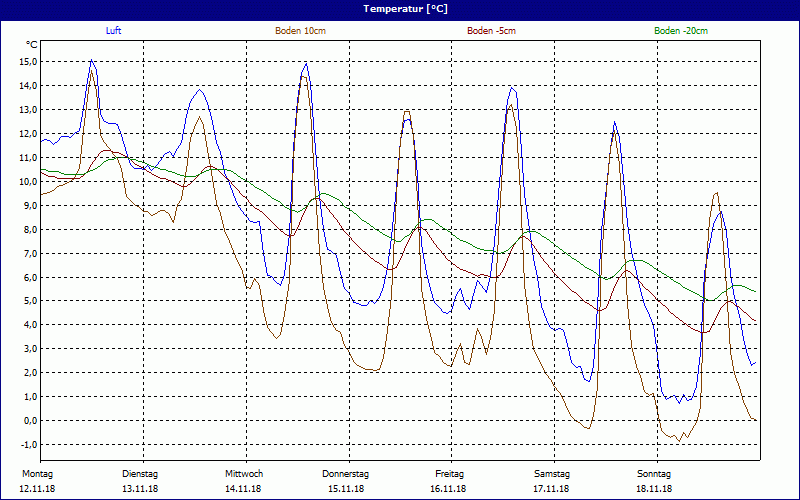The width and height of the screenshot is (800, 500).
Task: Click the 12.11.18 date label
Action: [x=37, y=489]
